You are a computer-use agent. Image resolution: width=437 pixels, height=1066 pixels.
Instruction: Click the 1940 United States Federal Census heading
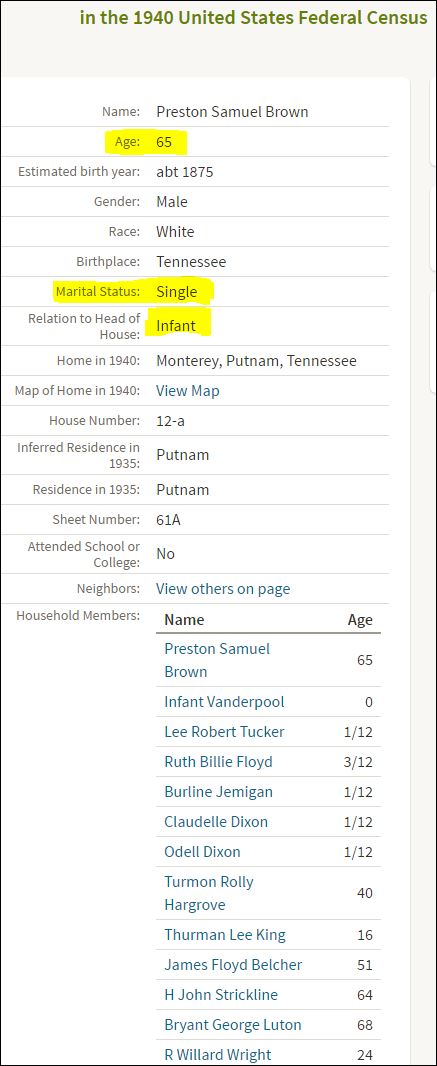coord(254,17)
